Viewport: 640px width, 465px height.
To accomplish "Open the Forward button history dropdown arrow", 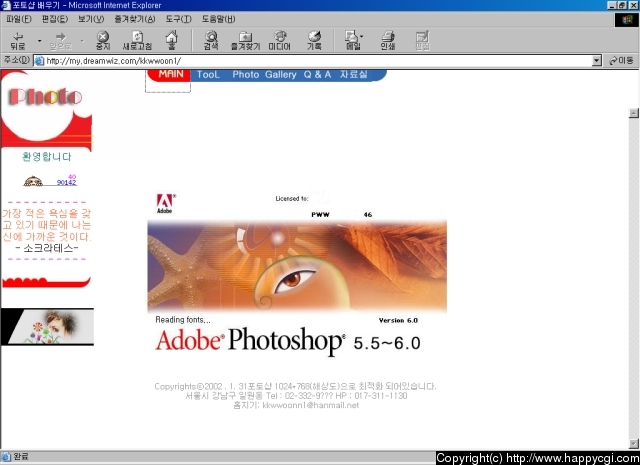I will pyautogui.click(x=82, y=40).
